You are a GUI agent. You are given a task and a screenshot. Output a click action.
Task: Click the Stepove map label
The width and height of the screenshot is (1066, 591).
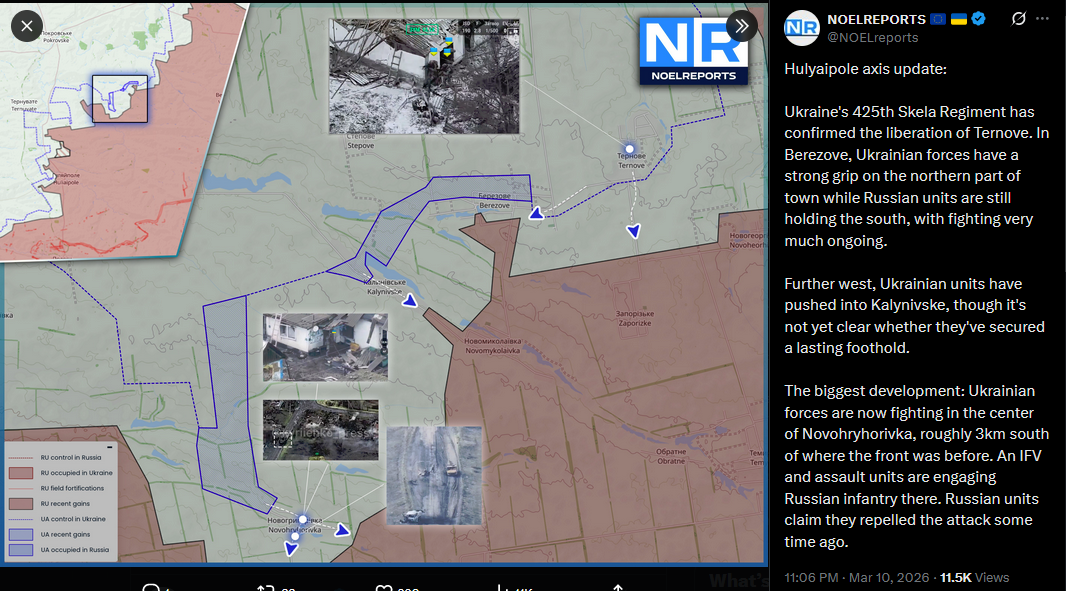360,141
